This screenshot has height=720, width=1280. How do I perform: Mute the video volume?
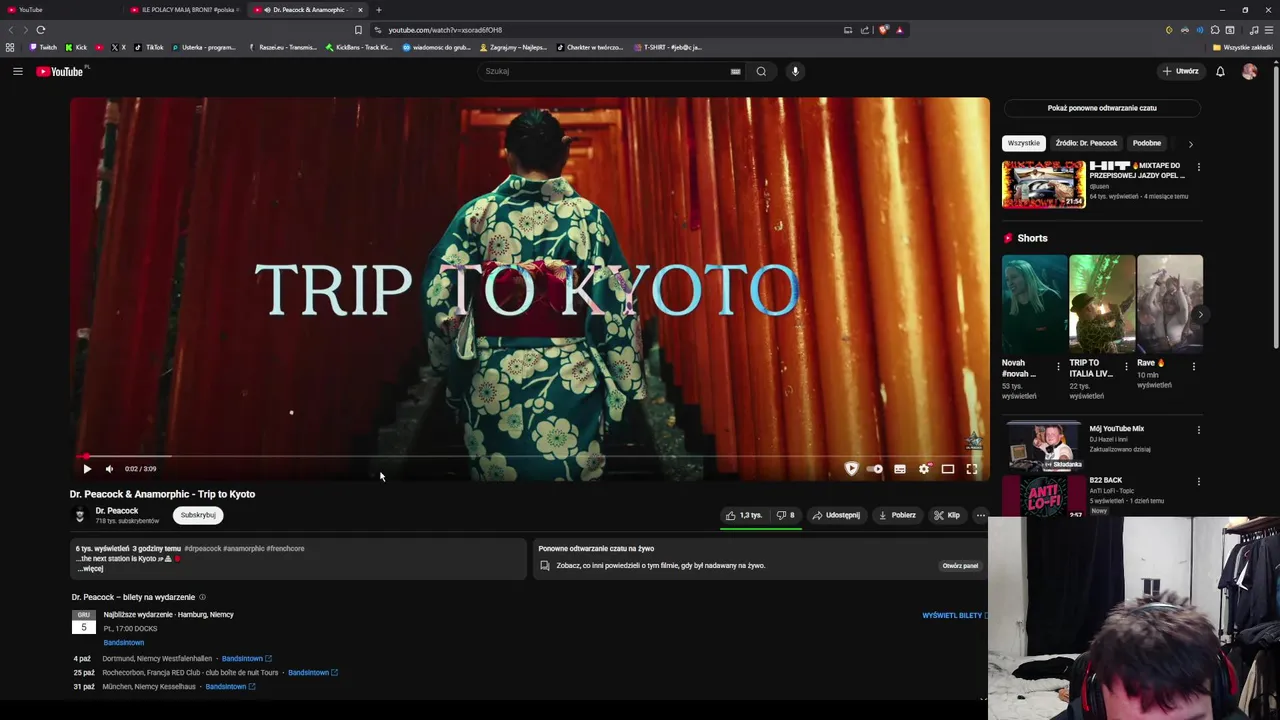click(109, 468)
